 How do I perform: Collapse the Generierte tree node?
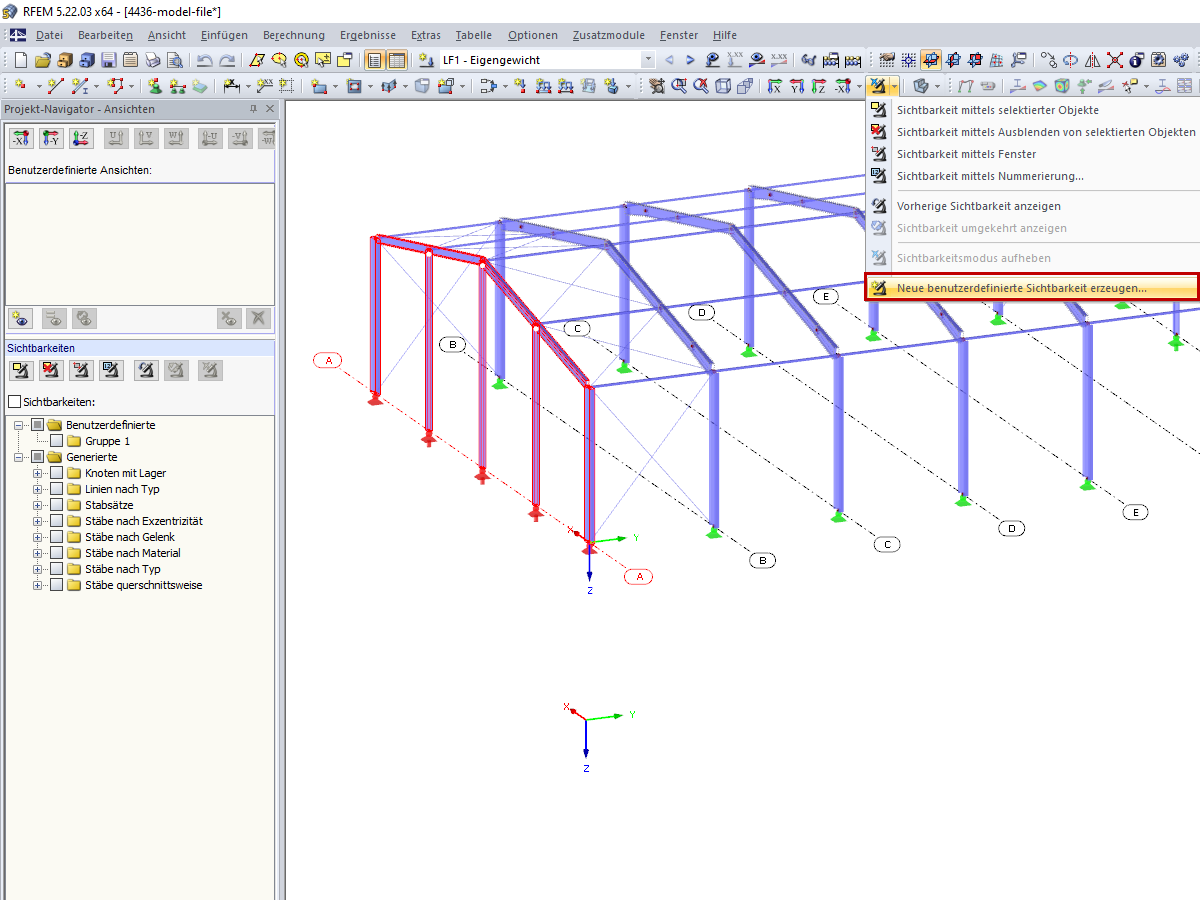tap(19, 457)
